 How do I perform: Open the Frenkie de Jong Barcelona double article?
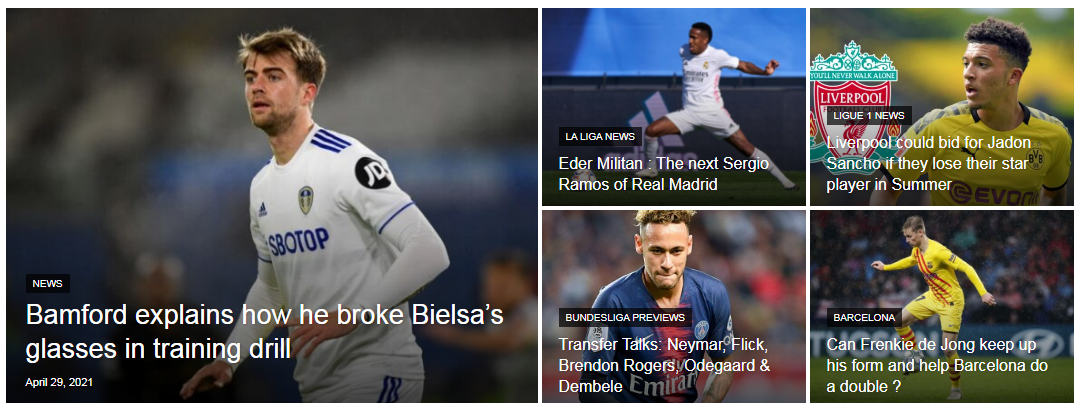click(x=937, y=365)
